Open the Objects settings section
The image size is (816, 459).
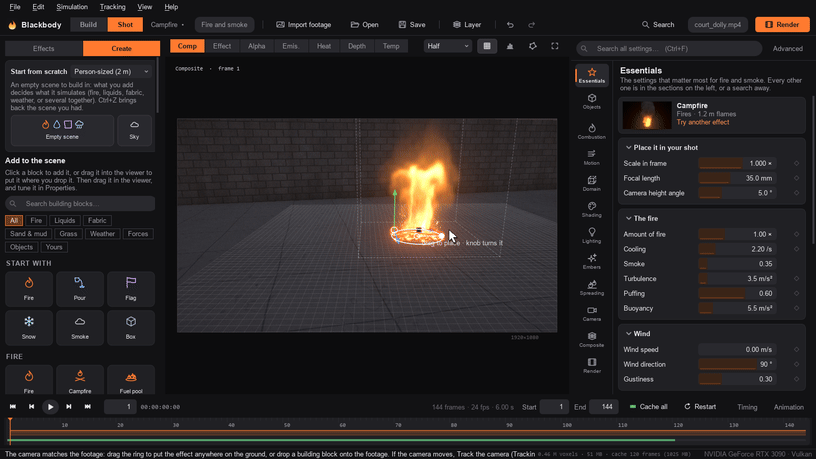(x=592, y=101)
